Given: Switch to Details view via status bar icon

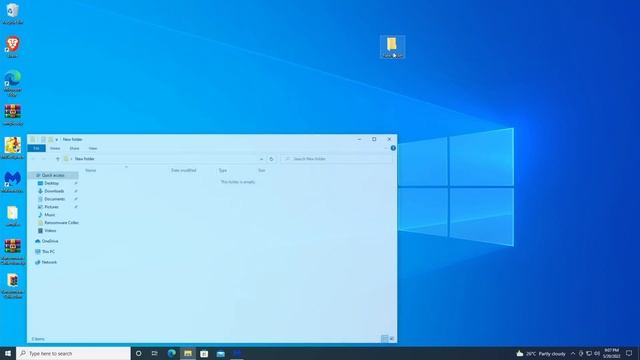Looking at the screenshot, I should [x=384, y=339].
